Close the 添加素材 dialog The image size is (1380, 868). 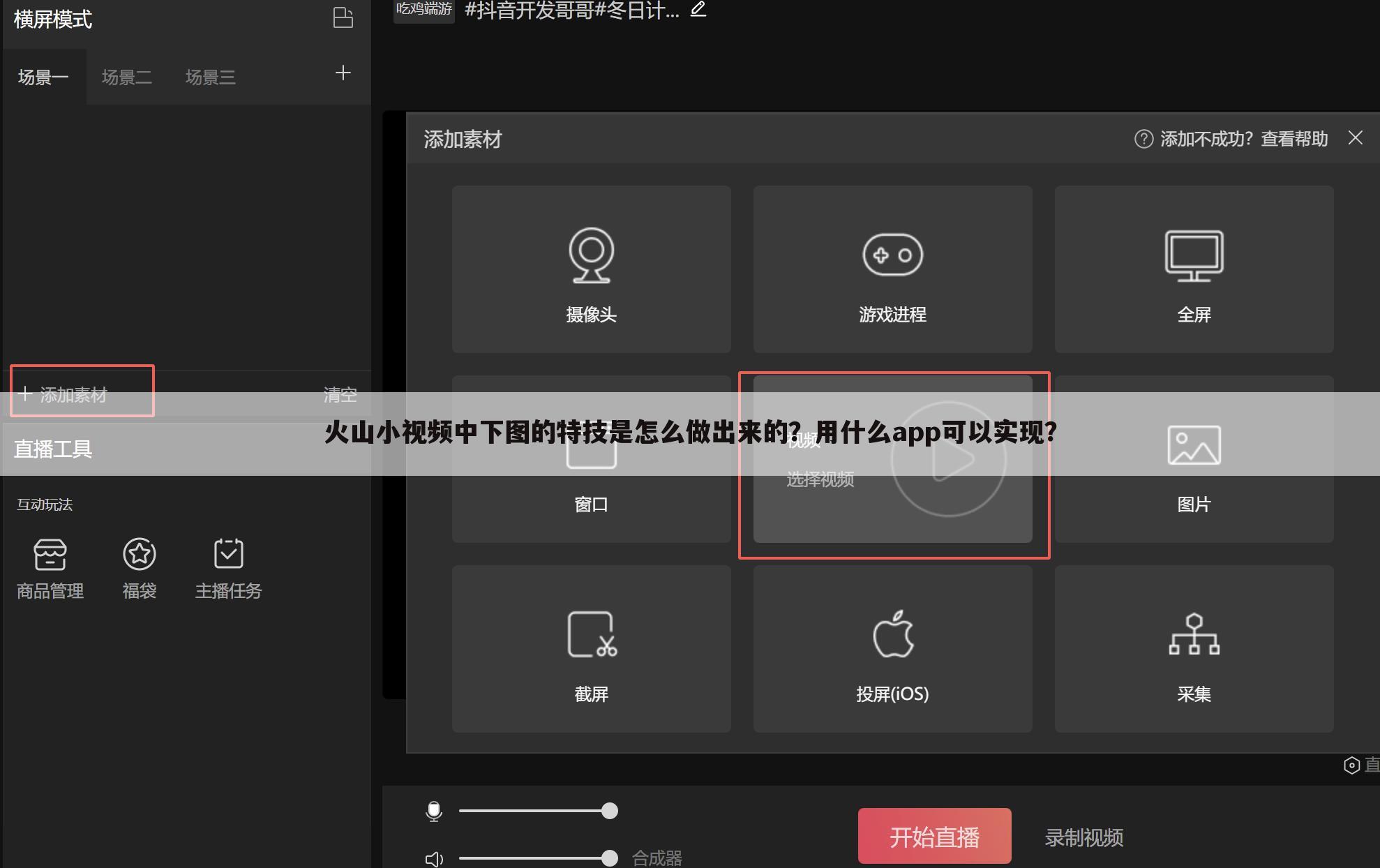click(x=1355, y=137)
